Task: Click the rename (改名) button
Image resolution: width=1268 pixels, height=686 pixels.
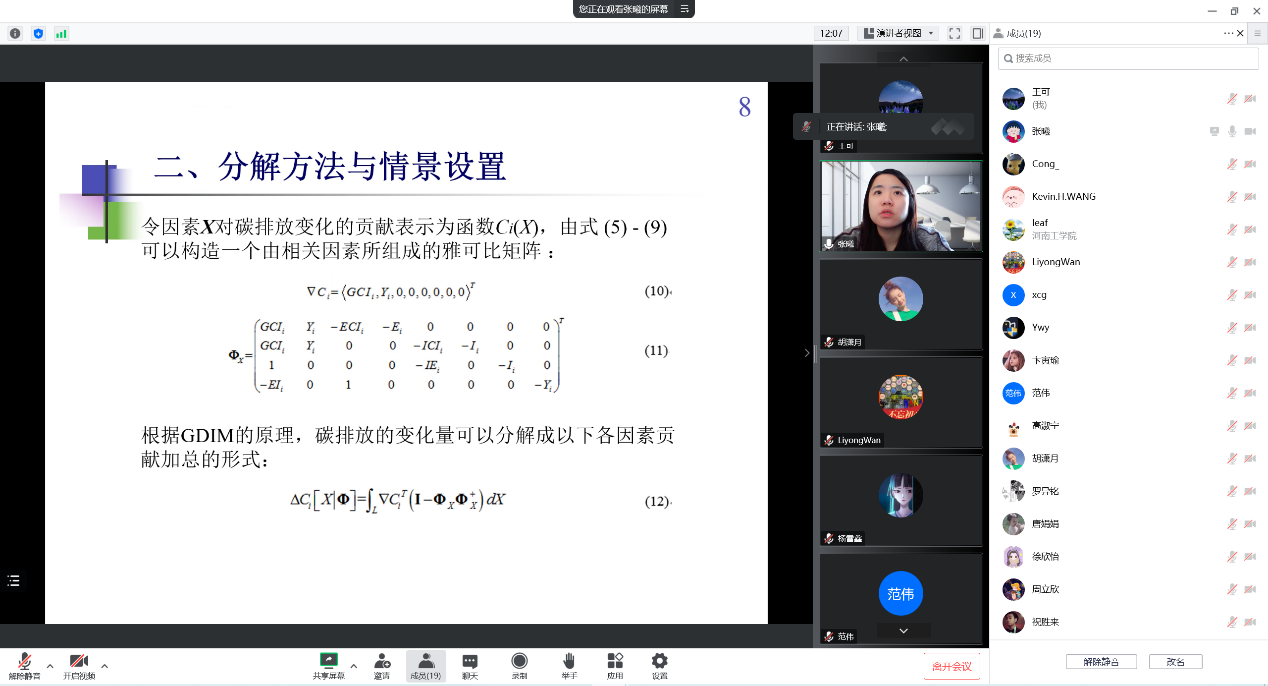Action: pos(1174,662)
